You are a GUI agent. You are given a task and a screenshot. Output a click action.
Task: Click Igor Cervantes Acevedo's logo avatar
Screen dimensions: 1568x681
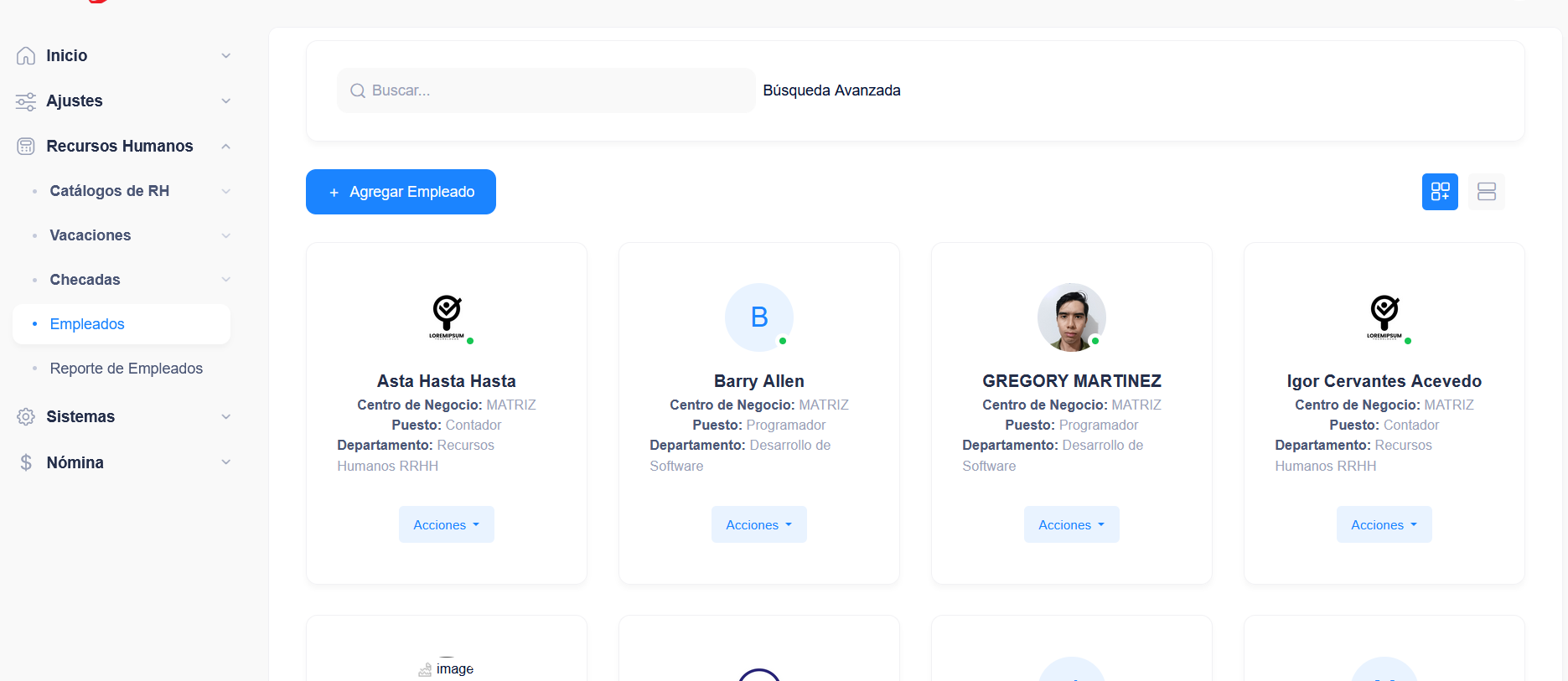1384,317
